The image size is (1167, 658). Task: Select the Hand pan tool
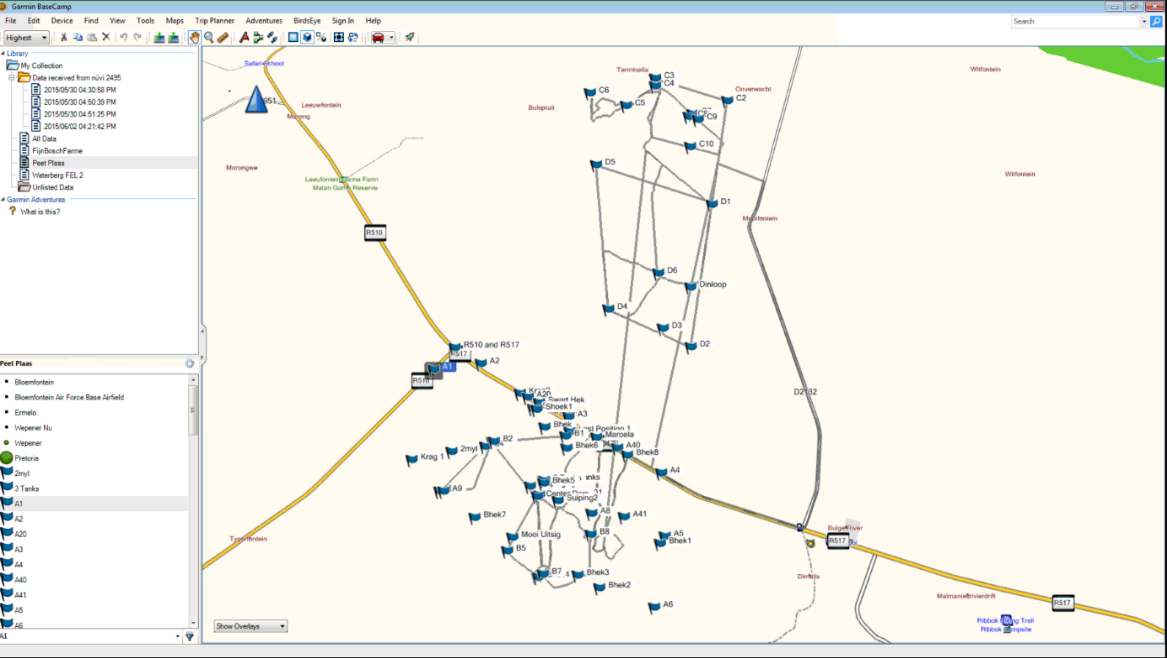click(x=194, y=37)
